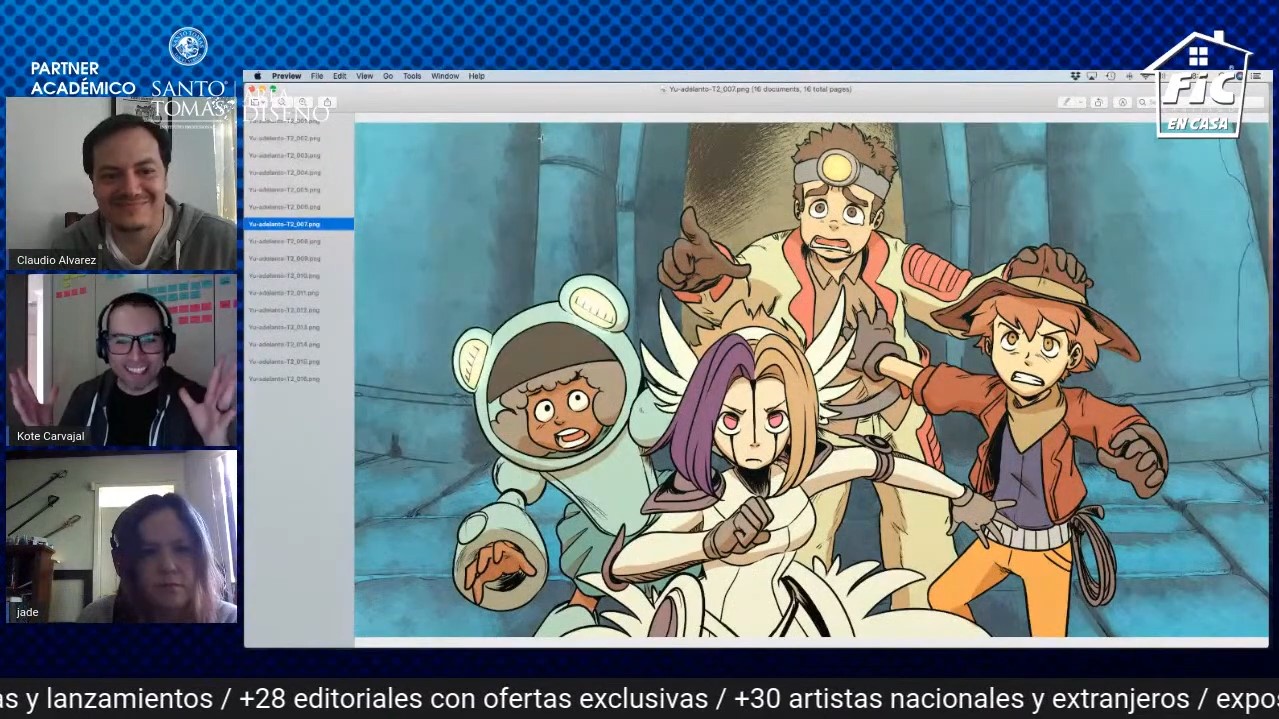1279x719 pixels.
Task: Open the Apple menu
Action: [x=257, y=76]
